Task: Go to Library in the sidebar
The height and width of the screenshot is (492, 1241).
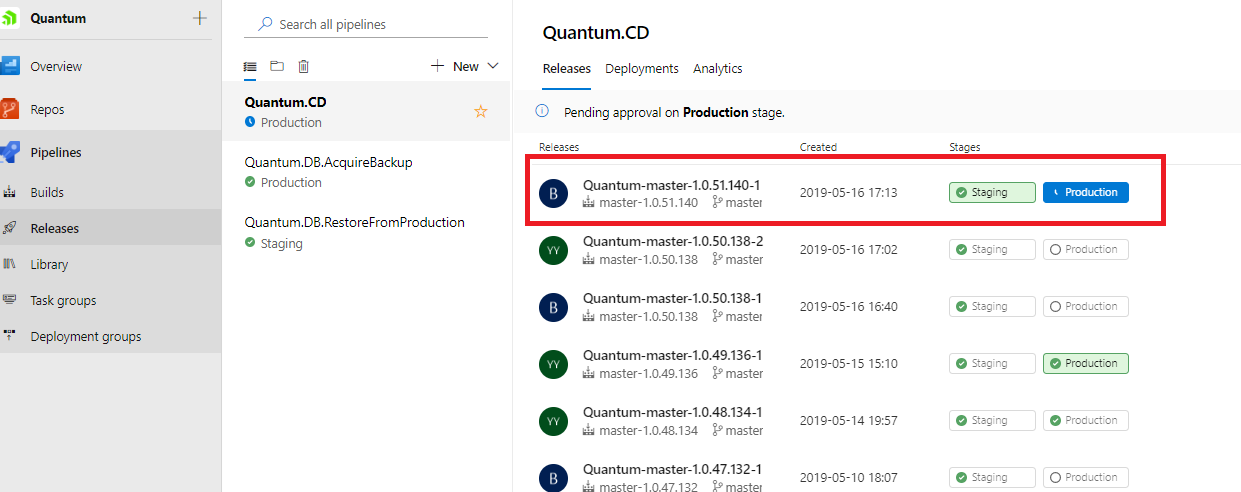Action: tap(49, 264)
